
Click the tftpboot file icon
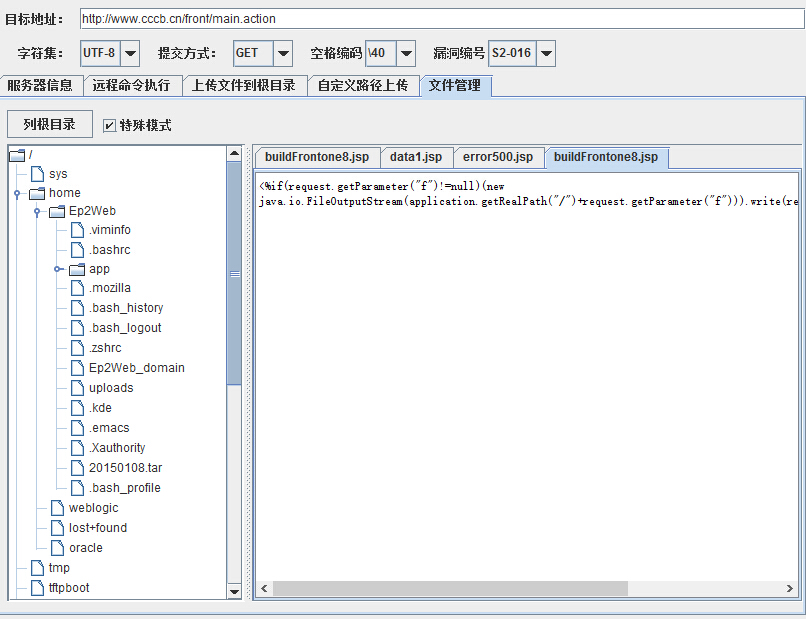tap(38, 588)
